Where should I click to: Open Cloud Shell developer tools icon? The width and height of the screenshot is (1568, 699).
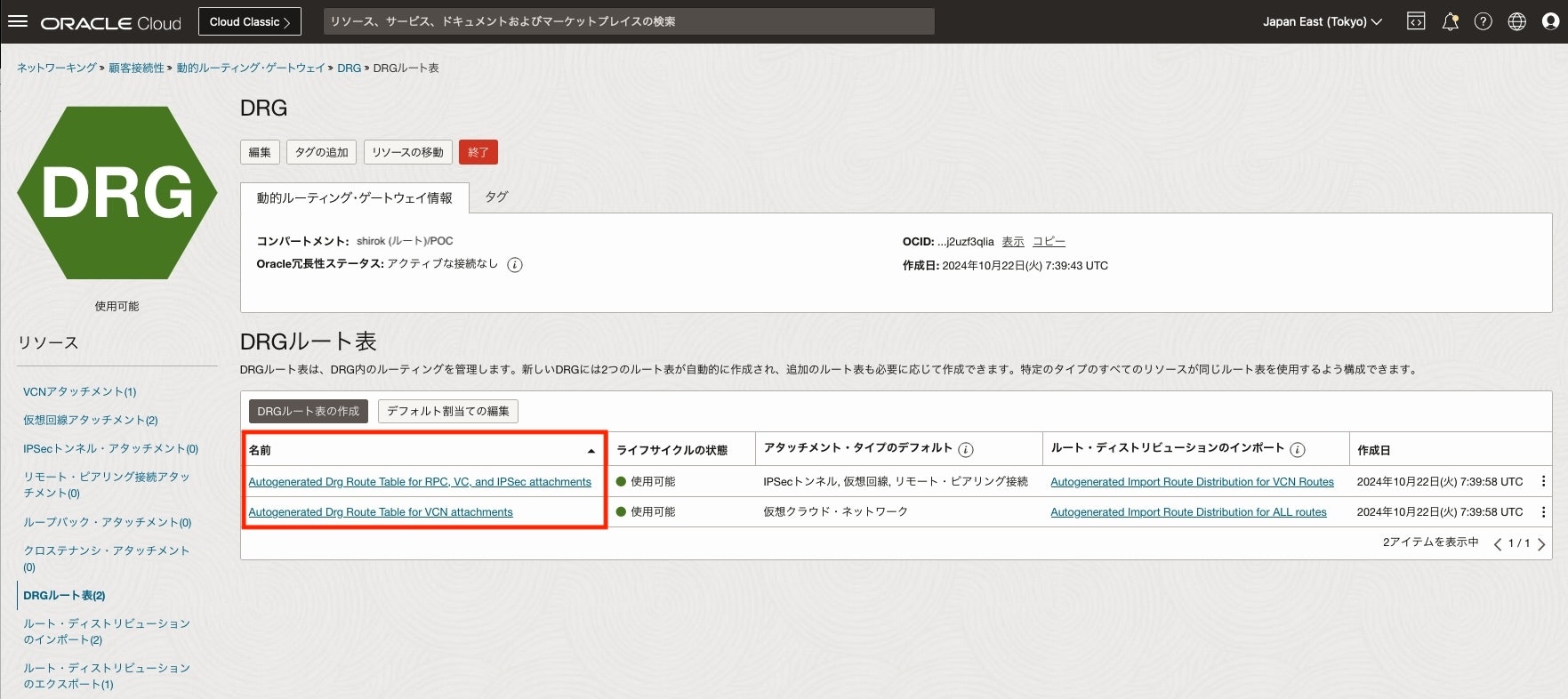tap(1416, 21)
